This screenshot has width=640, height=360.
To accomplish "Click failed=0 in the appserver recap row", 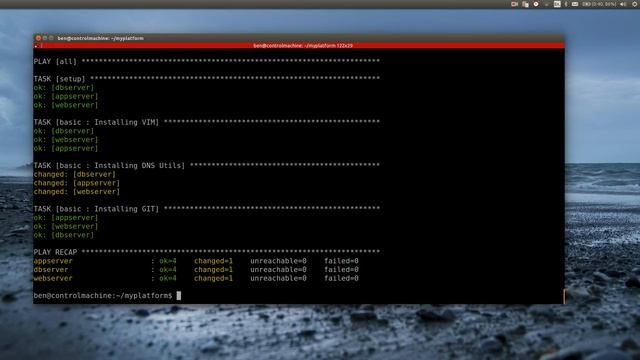I will tap(341, 261).
